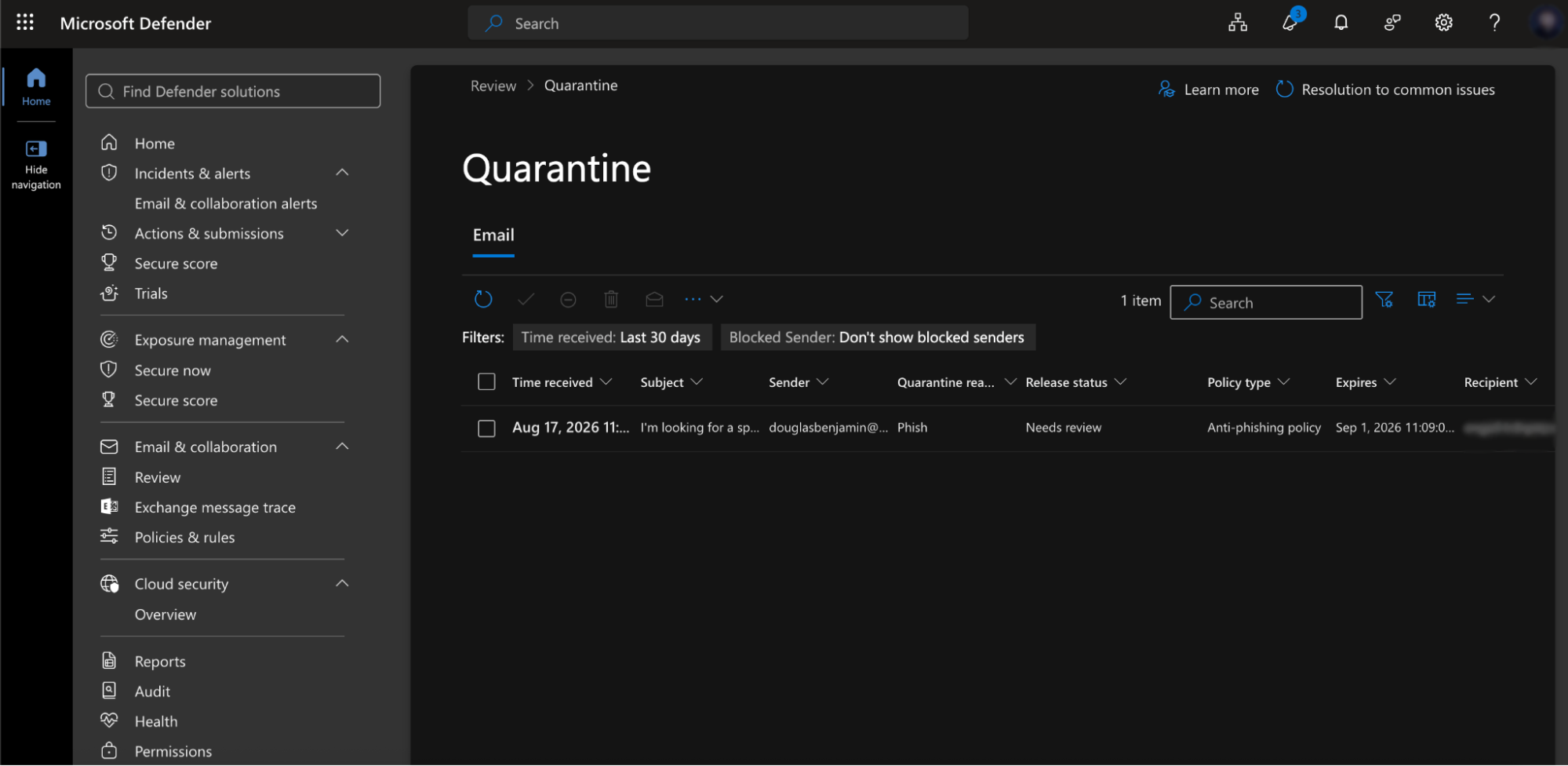
Task: Click the Cloud security globe icon
Action: pos(109,584)
